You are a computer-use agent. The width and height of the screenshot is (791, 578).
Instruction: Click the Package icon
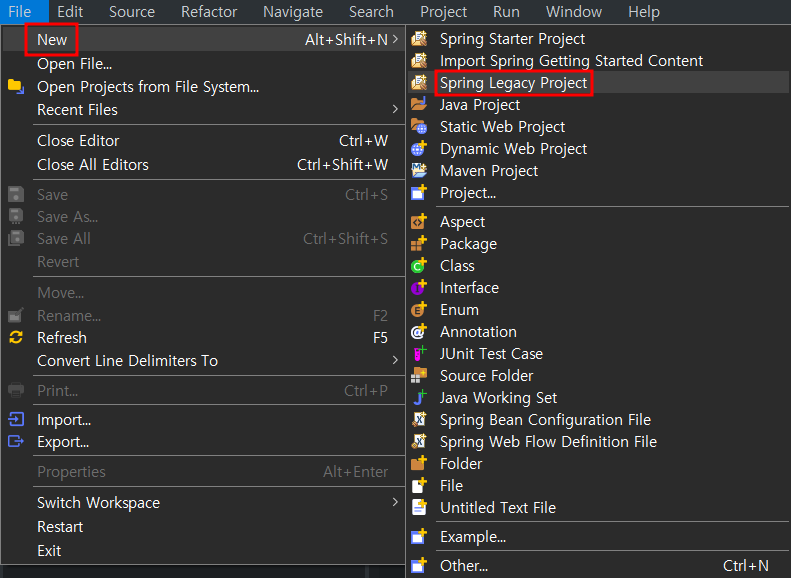419,244
